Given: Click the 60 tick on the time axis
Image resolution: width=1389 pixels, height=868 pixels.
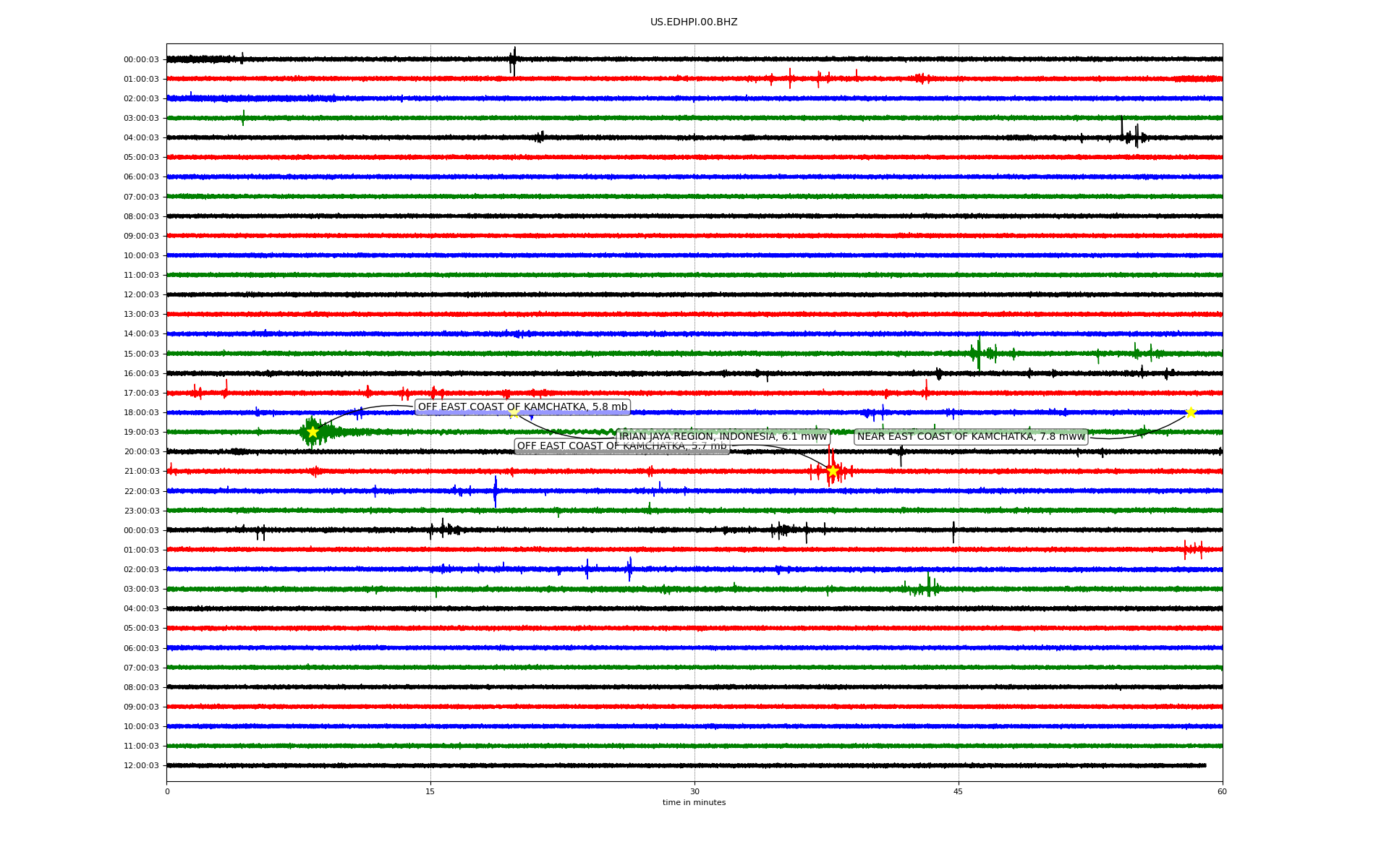Looking at the screenshot, I should (x=1222, y=791).
